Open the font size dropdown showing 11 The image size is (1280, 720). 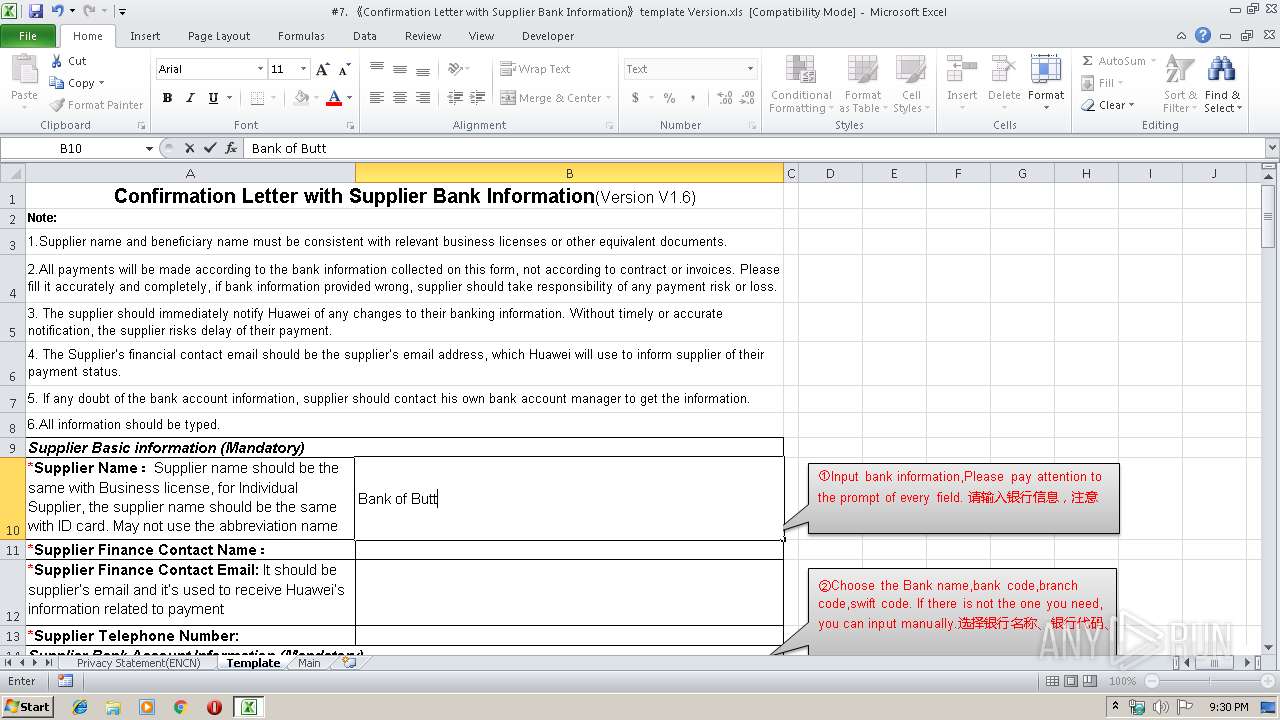point(303,69)
